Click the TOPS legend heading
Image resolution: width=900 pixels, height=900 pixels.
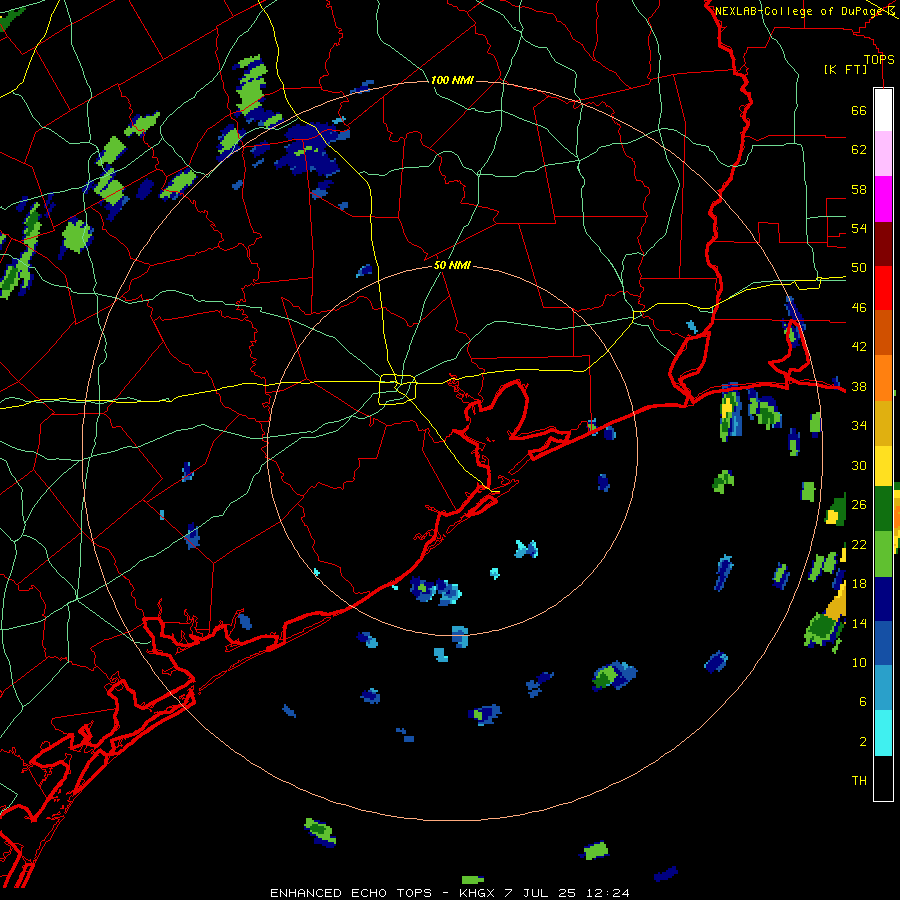[x=879, y=60]
